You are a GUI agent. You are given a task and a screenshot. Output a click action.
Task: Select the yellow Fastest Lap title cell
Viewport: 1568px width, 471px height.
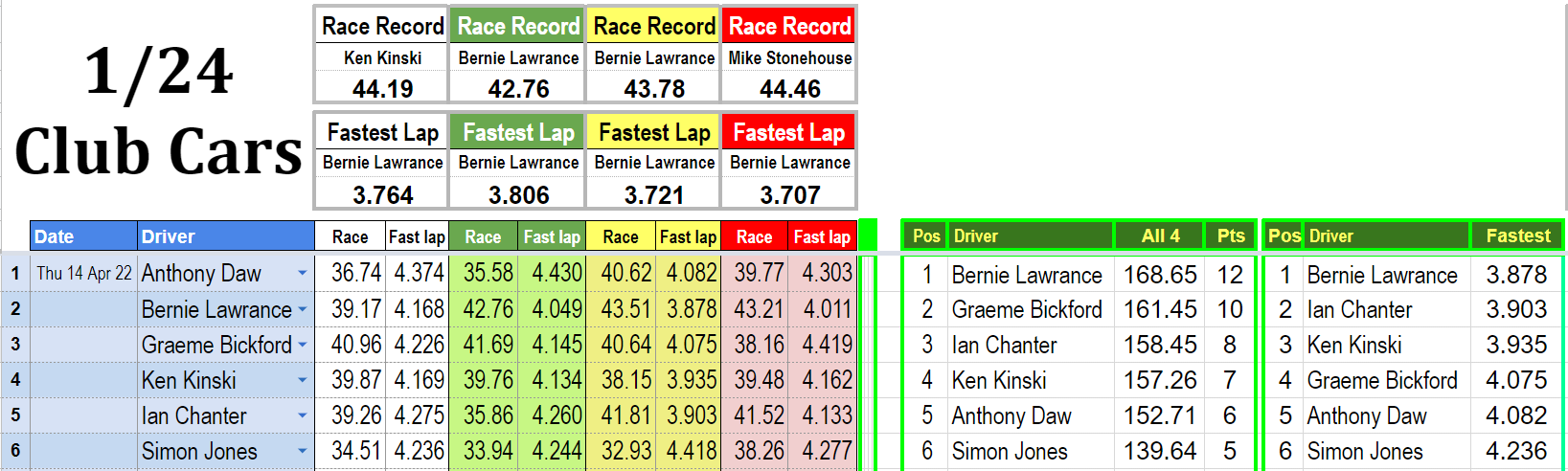click(654, 132)
